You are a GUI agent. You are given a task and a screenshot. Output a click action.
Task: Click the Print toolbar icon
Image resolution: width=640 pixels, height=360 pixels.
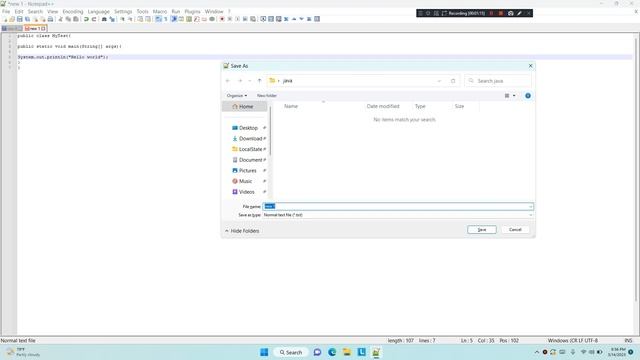pos(51,19)
